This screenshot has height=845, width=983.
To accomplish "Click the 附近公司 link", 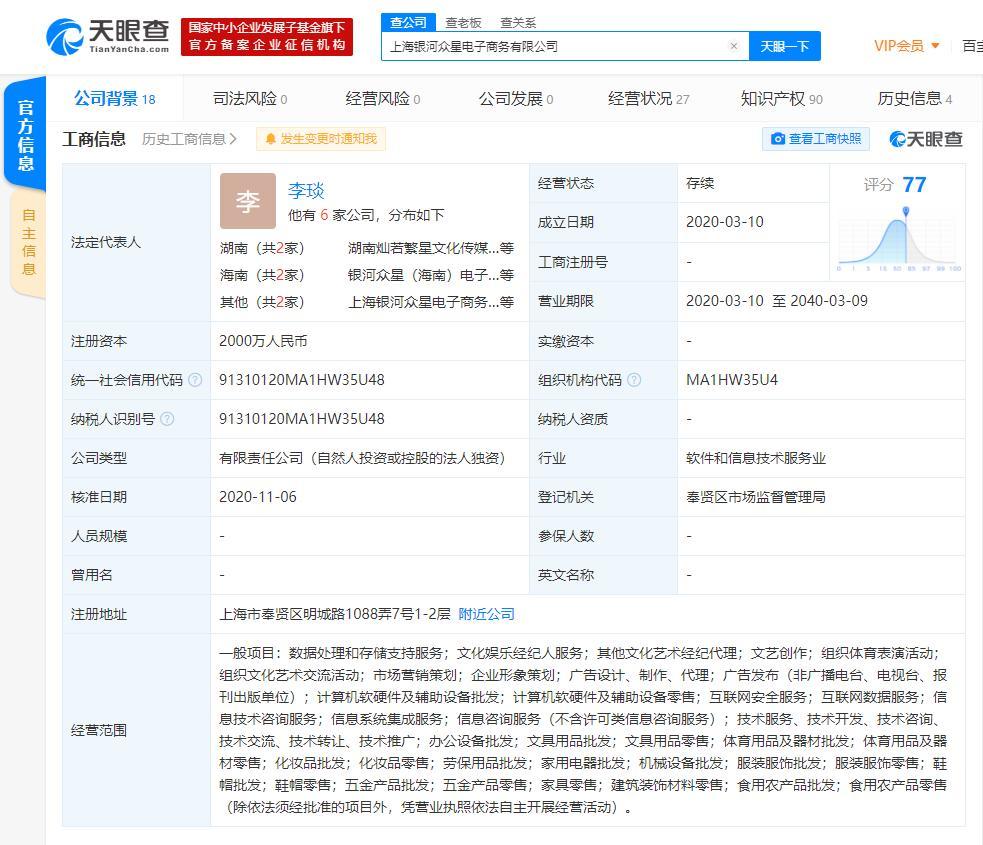I will tap(486, 614).
